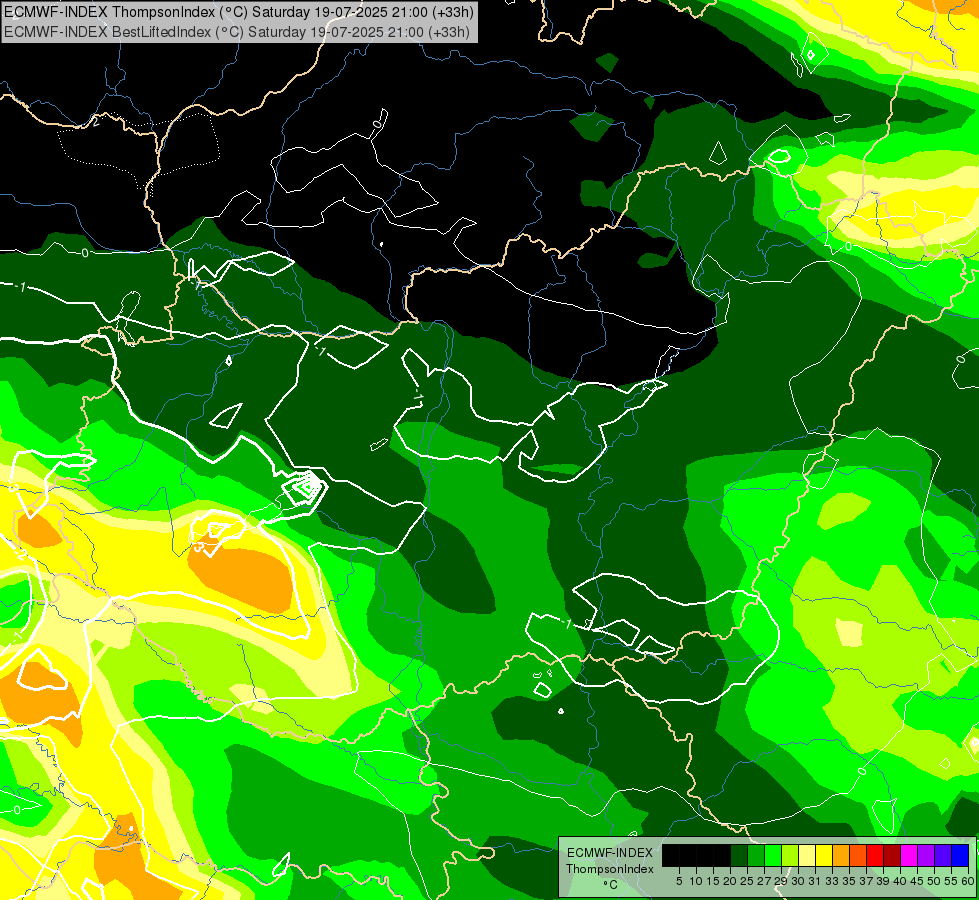Click the ThompsonIndex title line at top
The image size is (979, 900).
pos(239,11)
